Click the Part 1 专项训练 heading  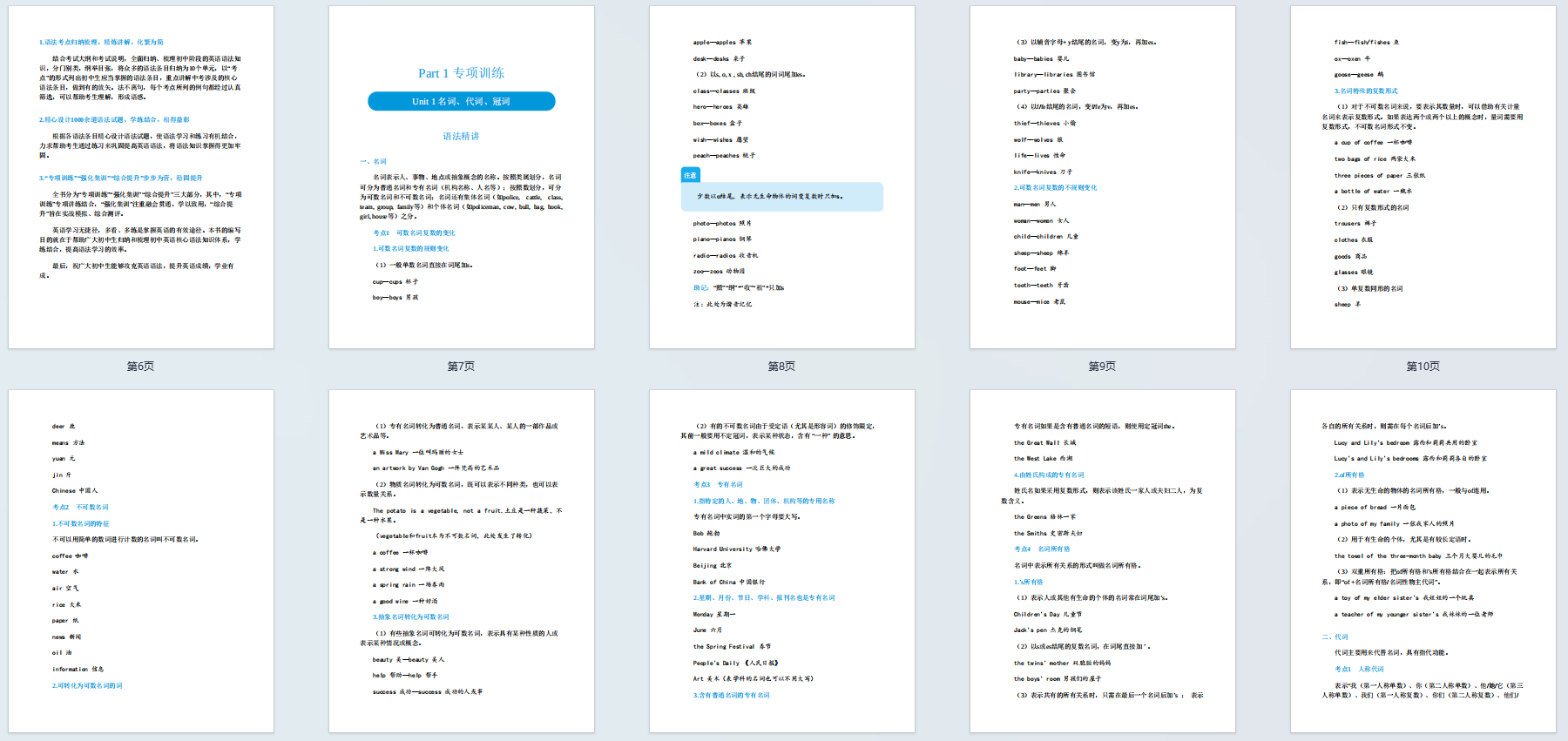[x=462, y=73]
